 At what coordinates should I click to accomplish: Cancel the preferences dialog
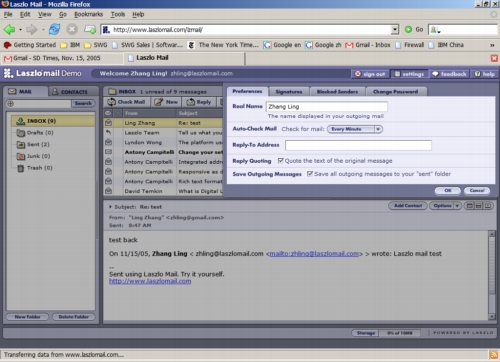(x=477, y=191)
